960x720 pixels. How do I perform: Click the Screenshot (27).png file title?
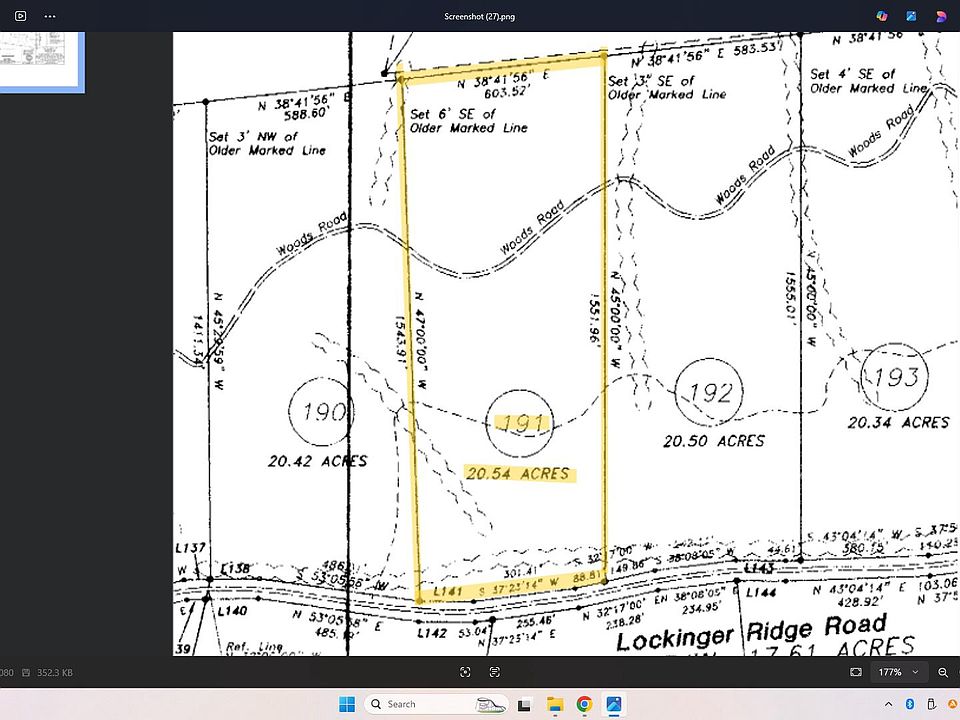click(x=479, y=16)
